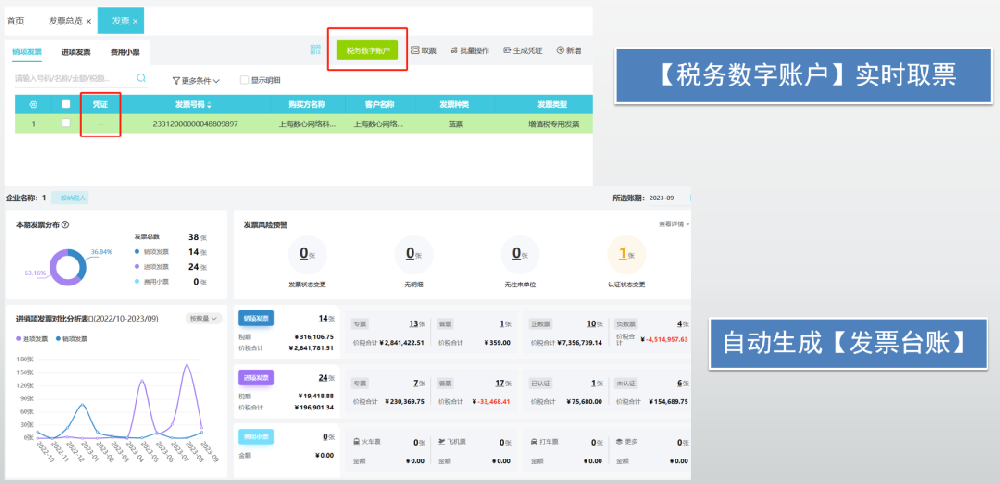This screenshot has height=484, width=1000.
Task: Click the blue 销项发票 summary button
Action: [256, 318]
